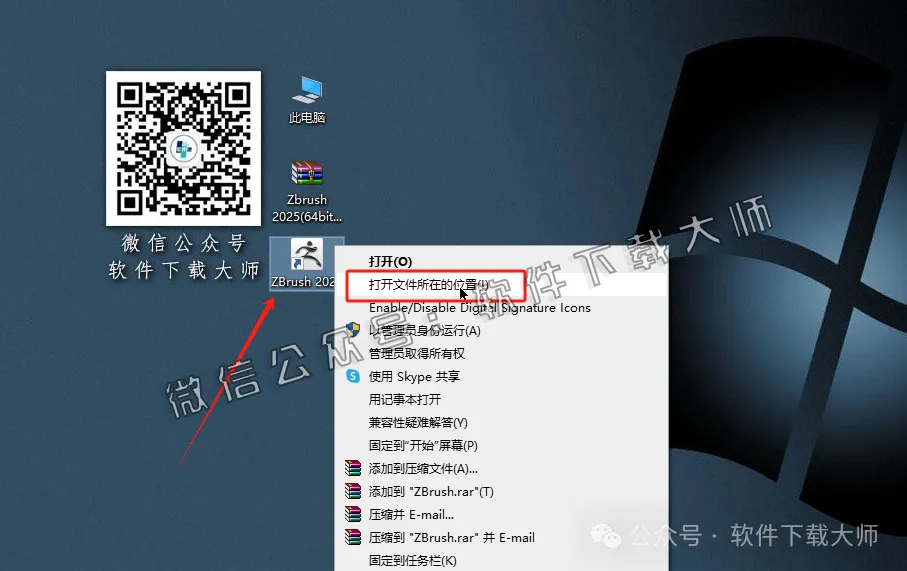Click the QR code image on desktop
907x571 pixels.
tap(183, 148)
